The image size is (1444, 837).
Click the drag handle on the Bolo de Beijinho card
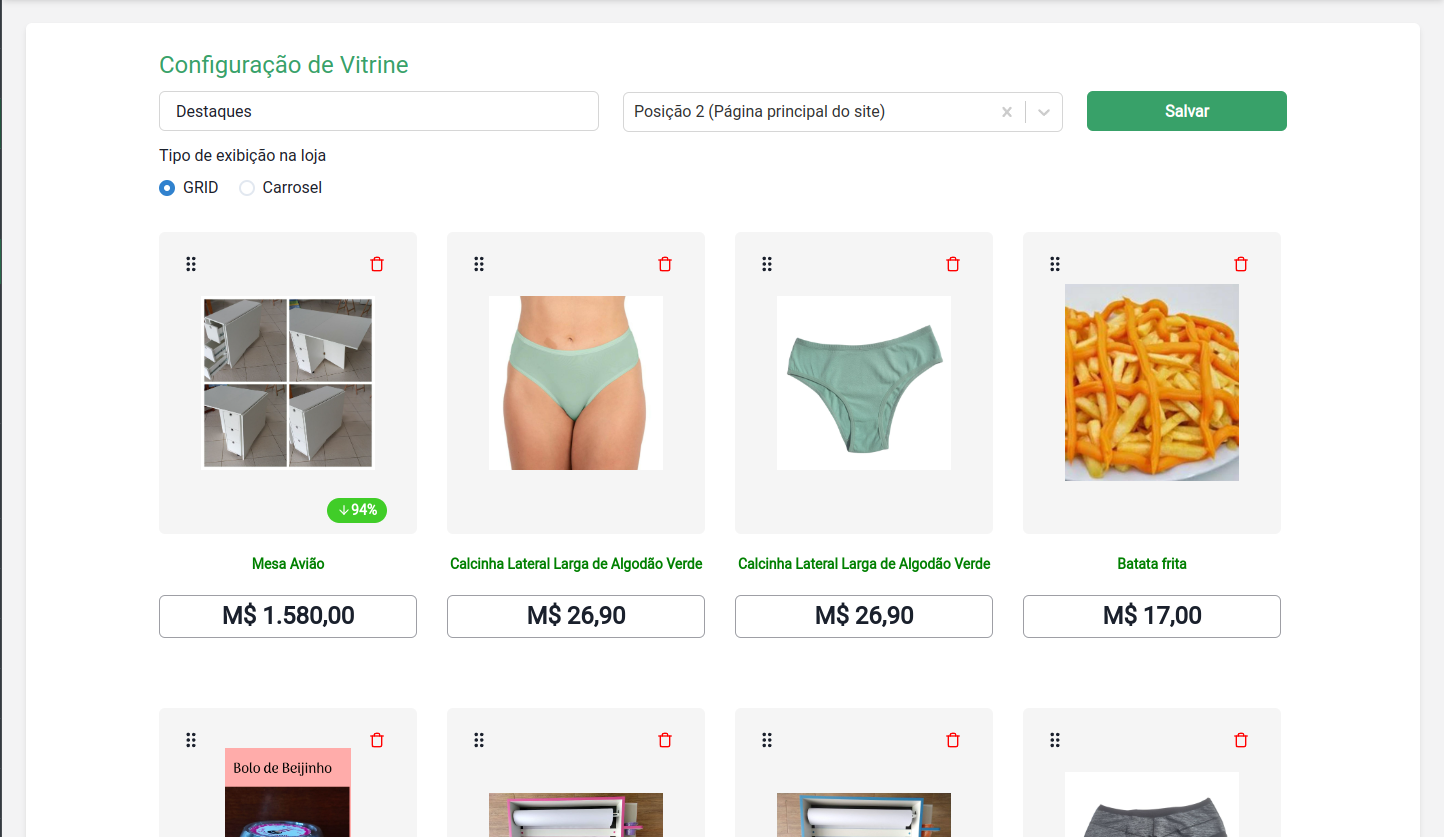(191, 739)
